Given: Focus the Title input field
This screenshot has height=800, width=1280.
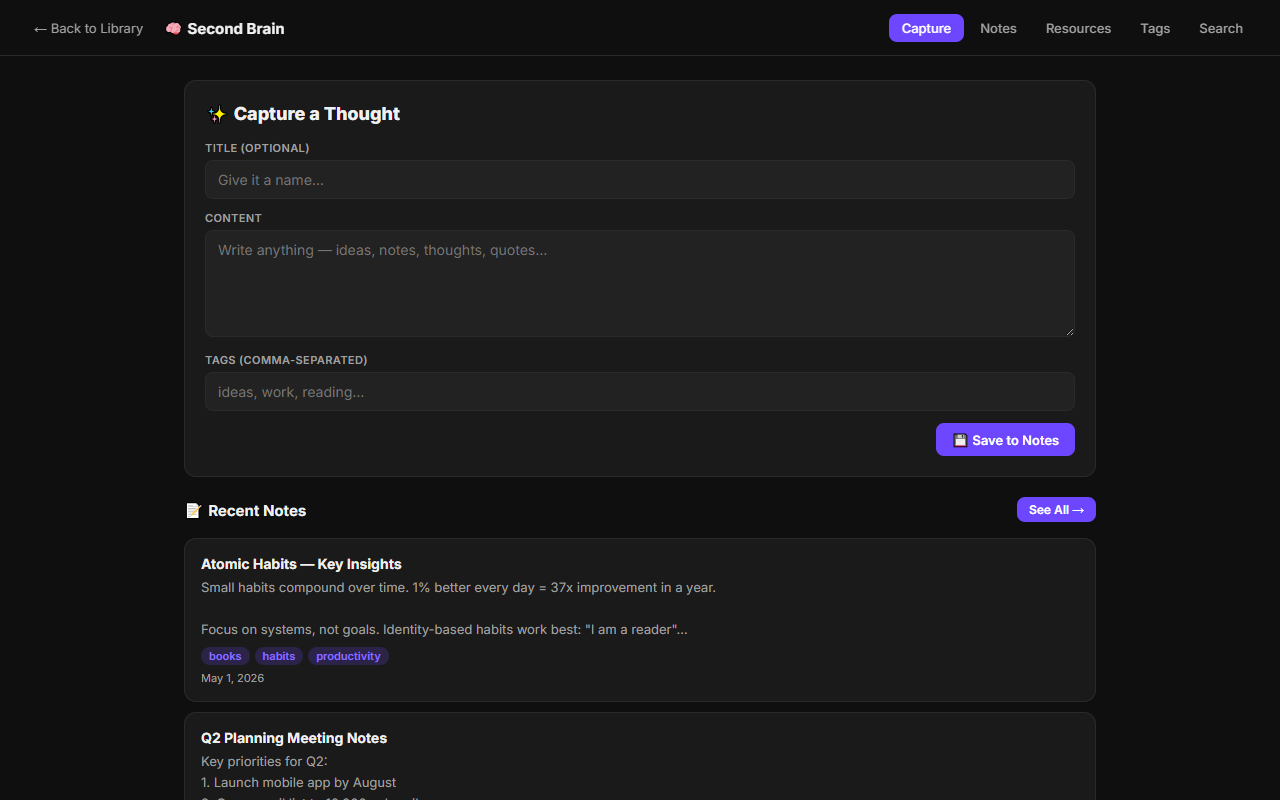Looking at the screenshot, I should (x=640, y=180).
